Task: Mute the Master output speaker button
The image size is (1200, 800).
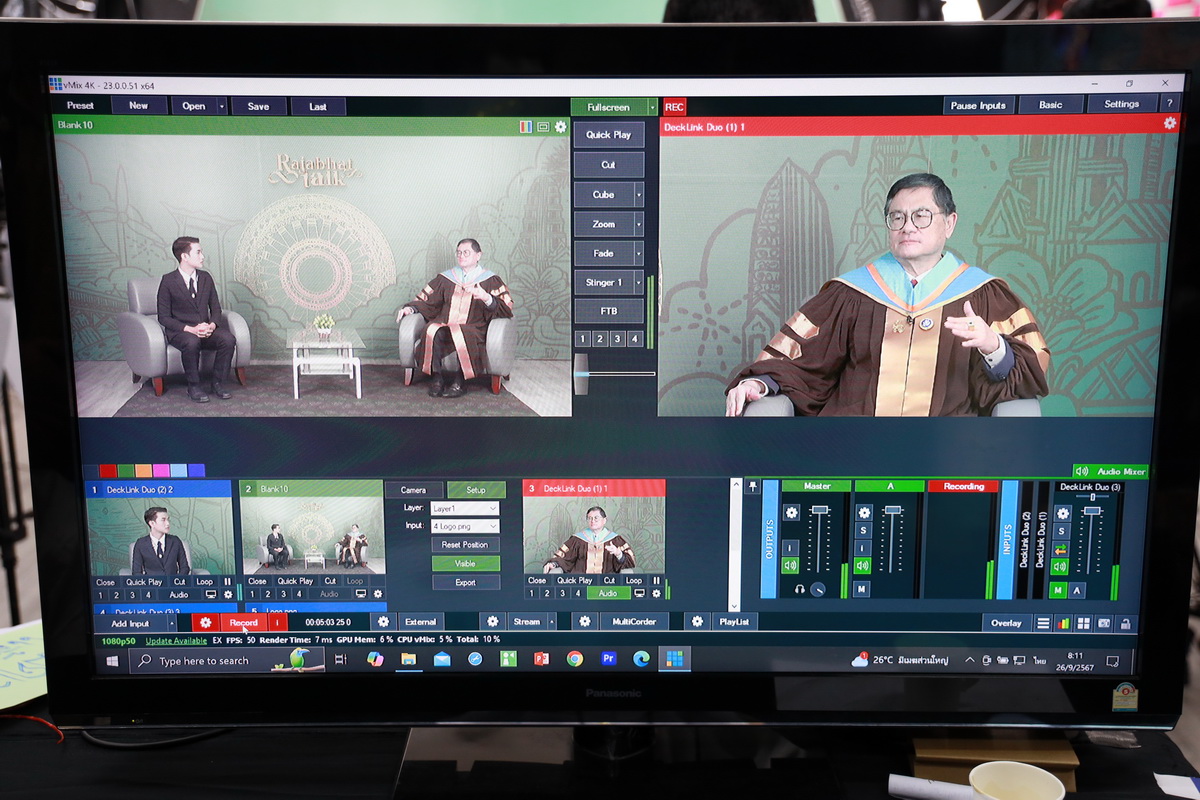Action: [x=791, y=566]
